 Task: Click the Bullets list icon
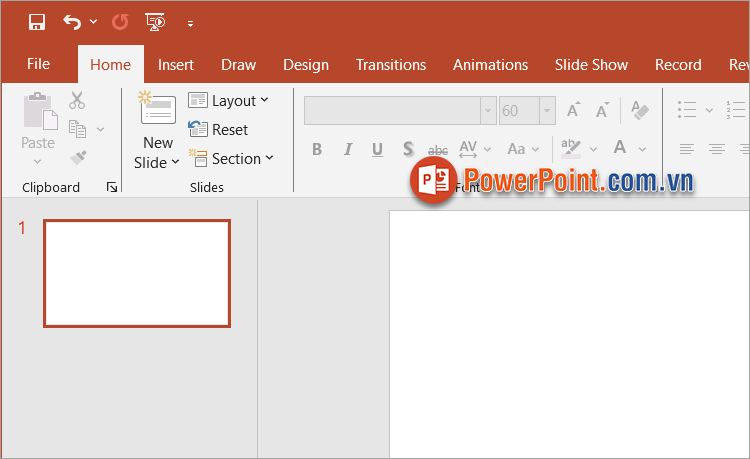point(687,109)
